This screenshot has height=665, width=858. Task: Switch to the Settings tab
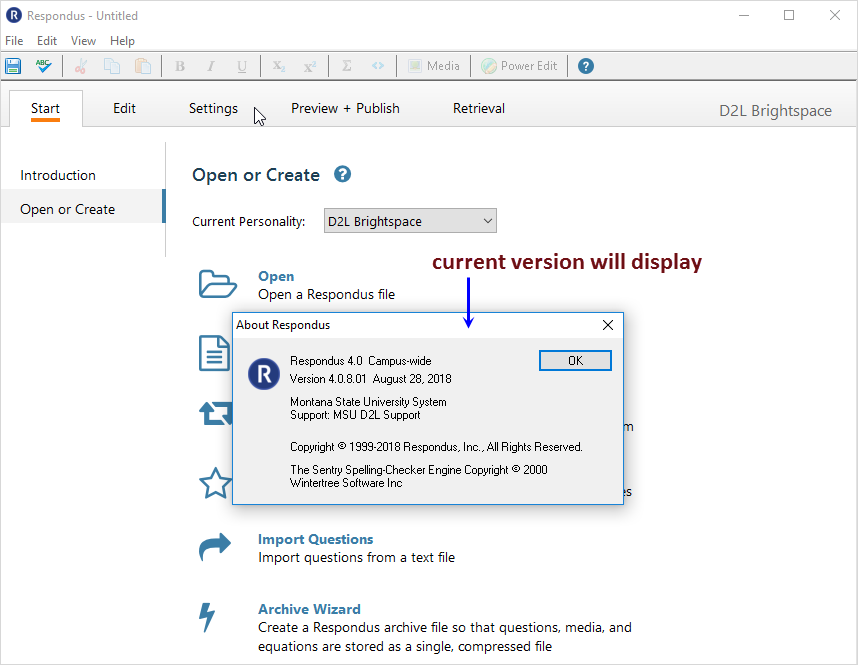point(213,108)
